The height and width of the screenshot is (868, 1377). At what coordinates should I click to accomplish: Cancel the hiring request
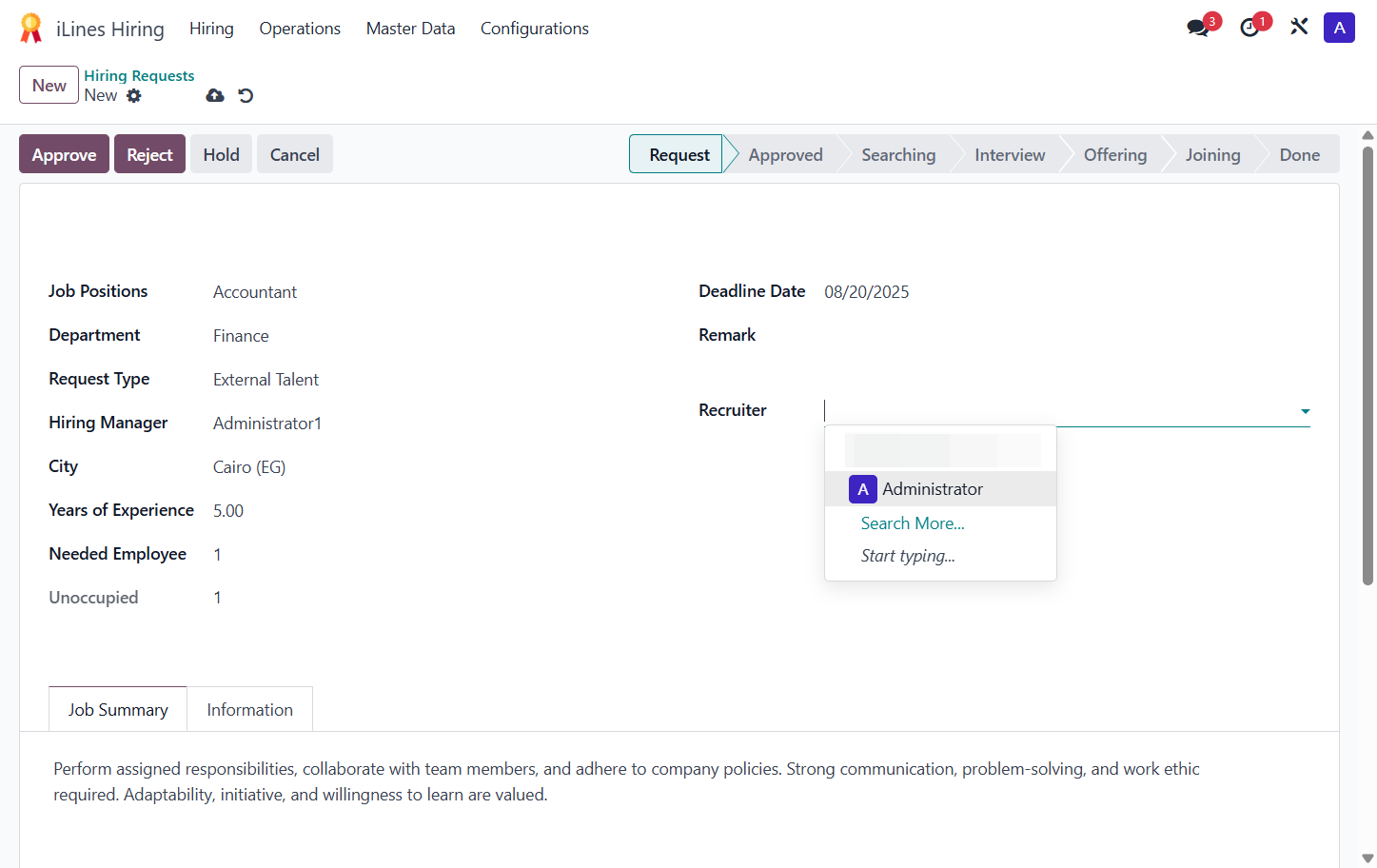(294, 154)
